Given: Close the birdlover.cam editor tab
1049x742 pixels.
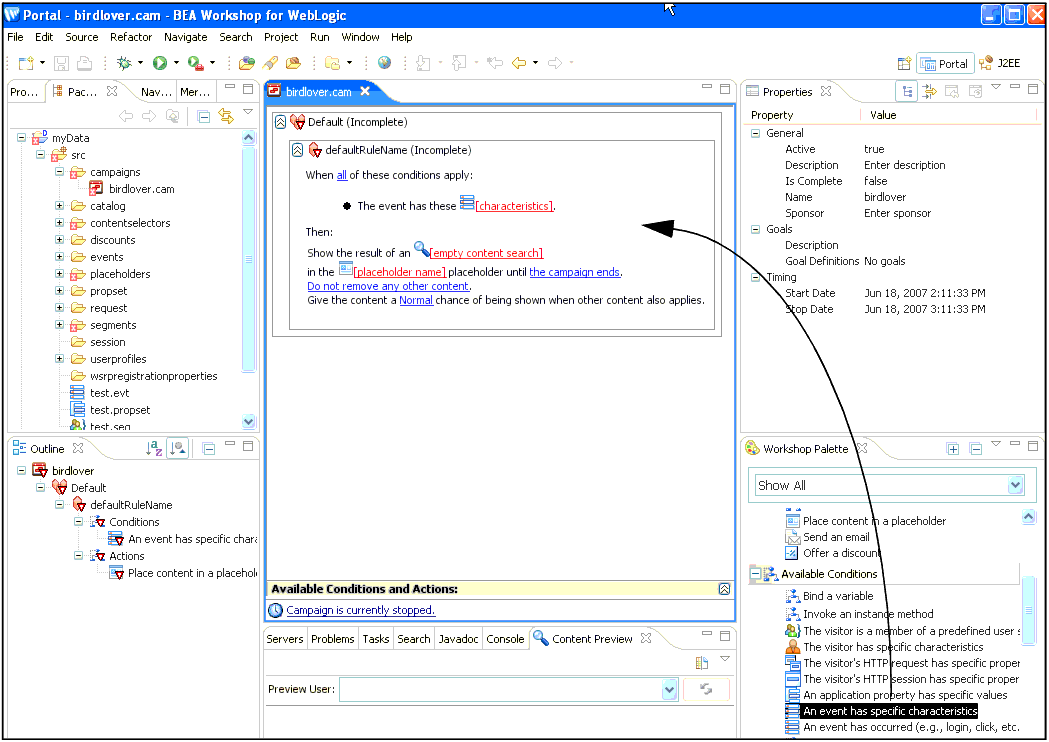Looking at the screenshot, I should [x=365, y=91].
